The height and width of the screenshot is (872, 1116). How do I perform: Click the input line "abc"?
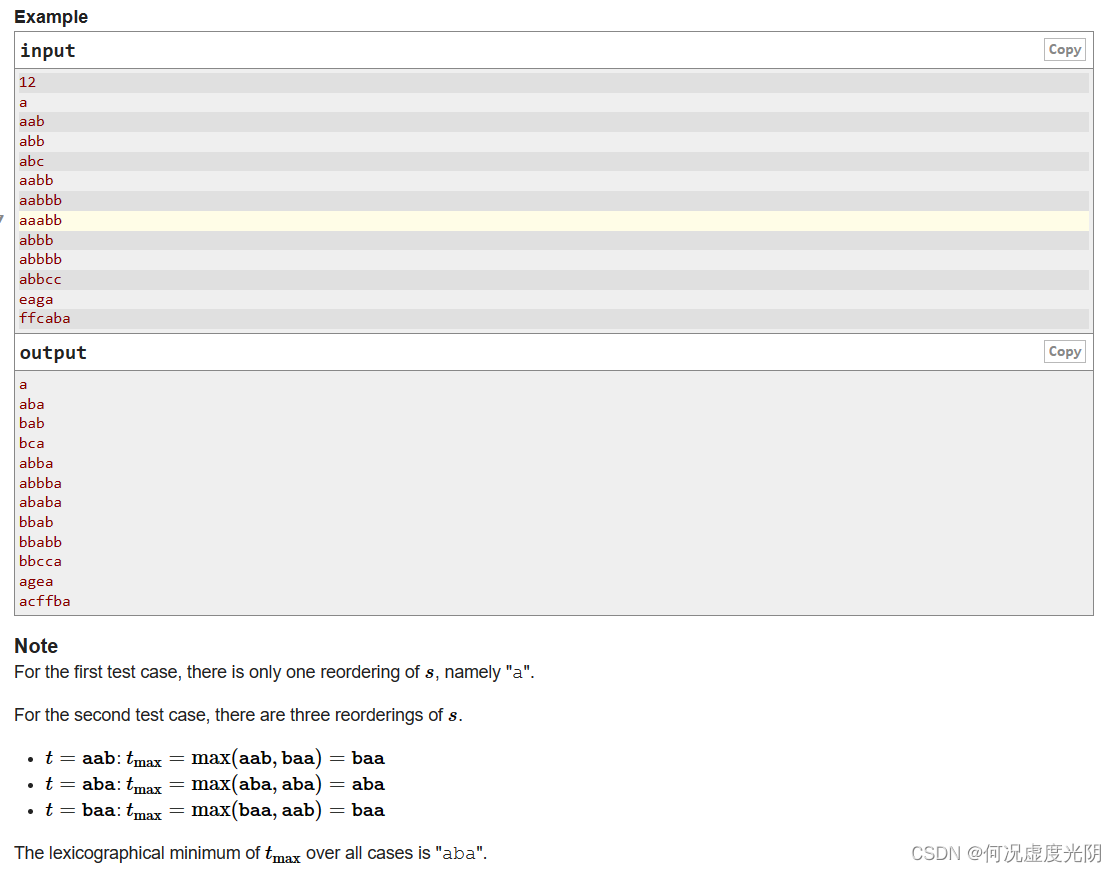pyautogui.click(x=31, y=160)
